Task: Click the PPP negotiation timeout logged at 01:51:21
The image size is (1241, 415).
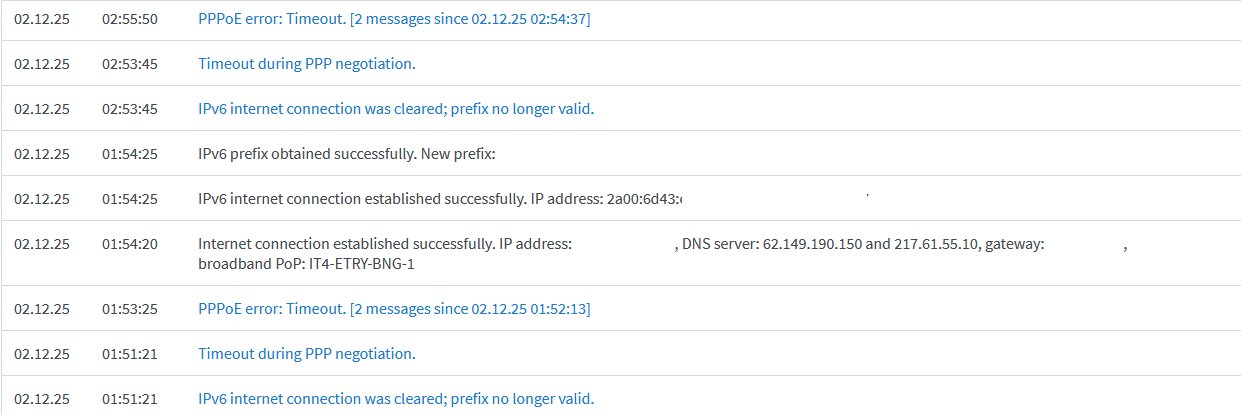Action: tap(306, 354)
